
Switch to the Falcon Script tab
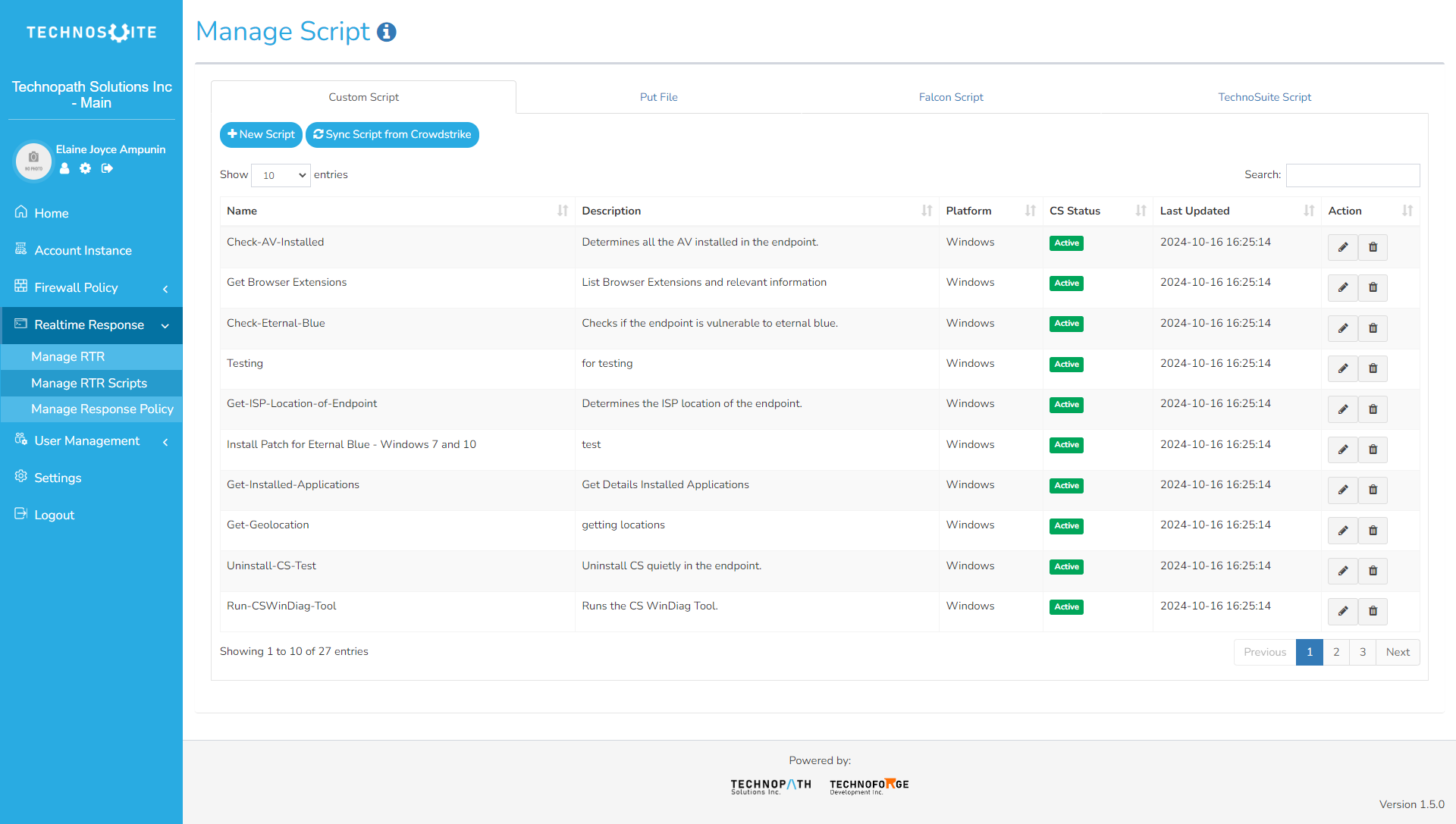[x=950, y=97]
